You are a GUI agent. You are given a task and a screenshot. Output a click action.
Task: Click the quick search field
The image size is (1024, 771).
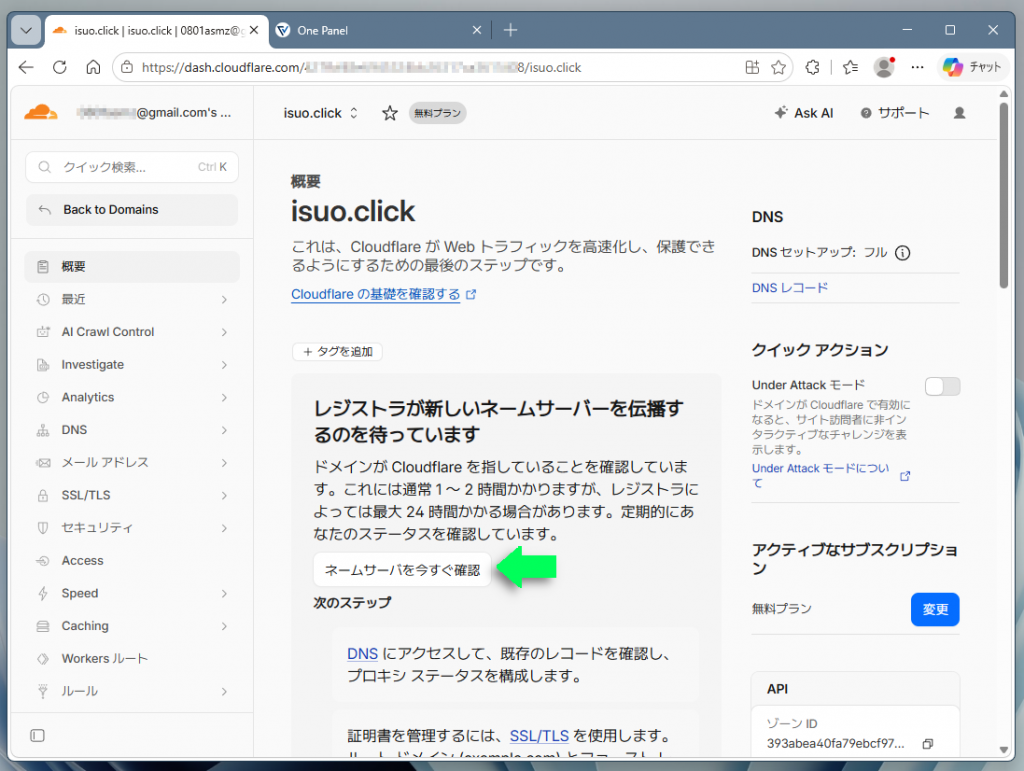(x=132, y=167)
